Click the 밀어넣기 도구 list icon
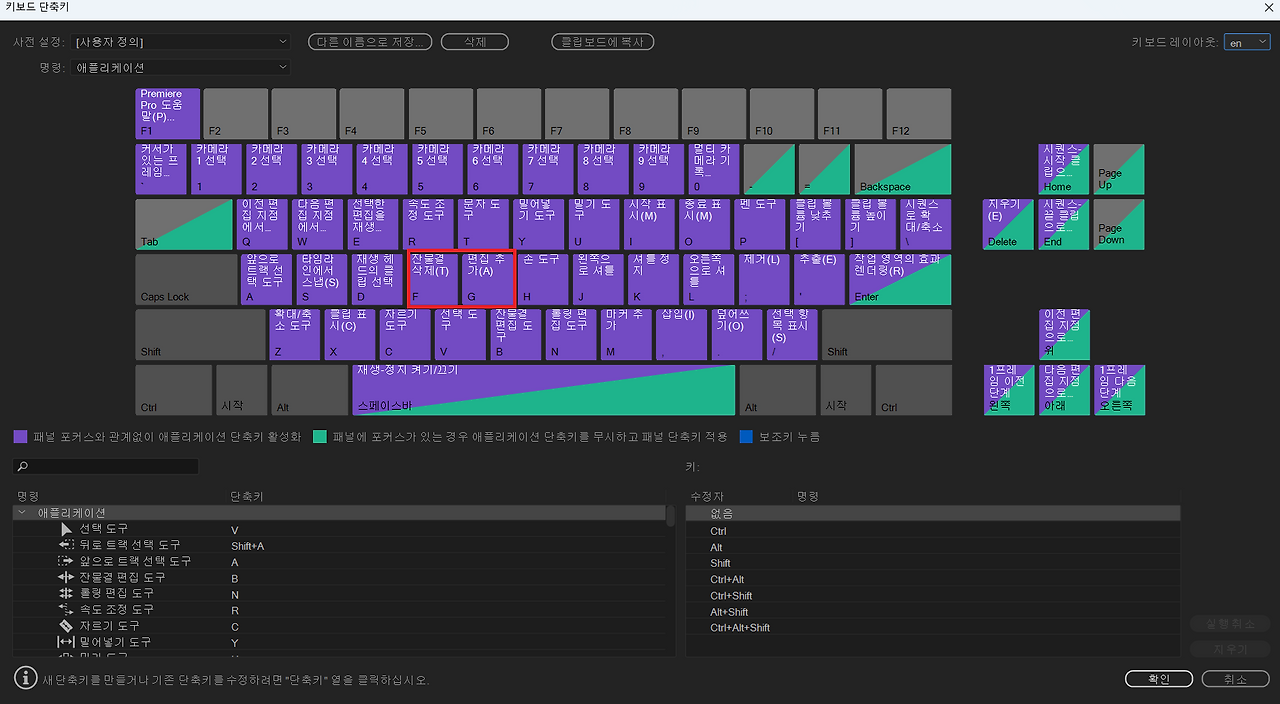 (x=67, y=641)
